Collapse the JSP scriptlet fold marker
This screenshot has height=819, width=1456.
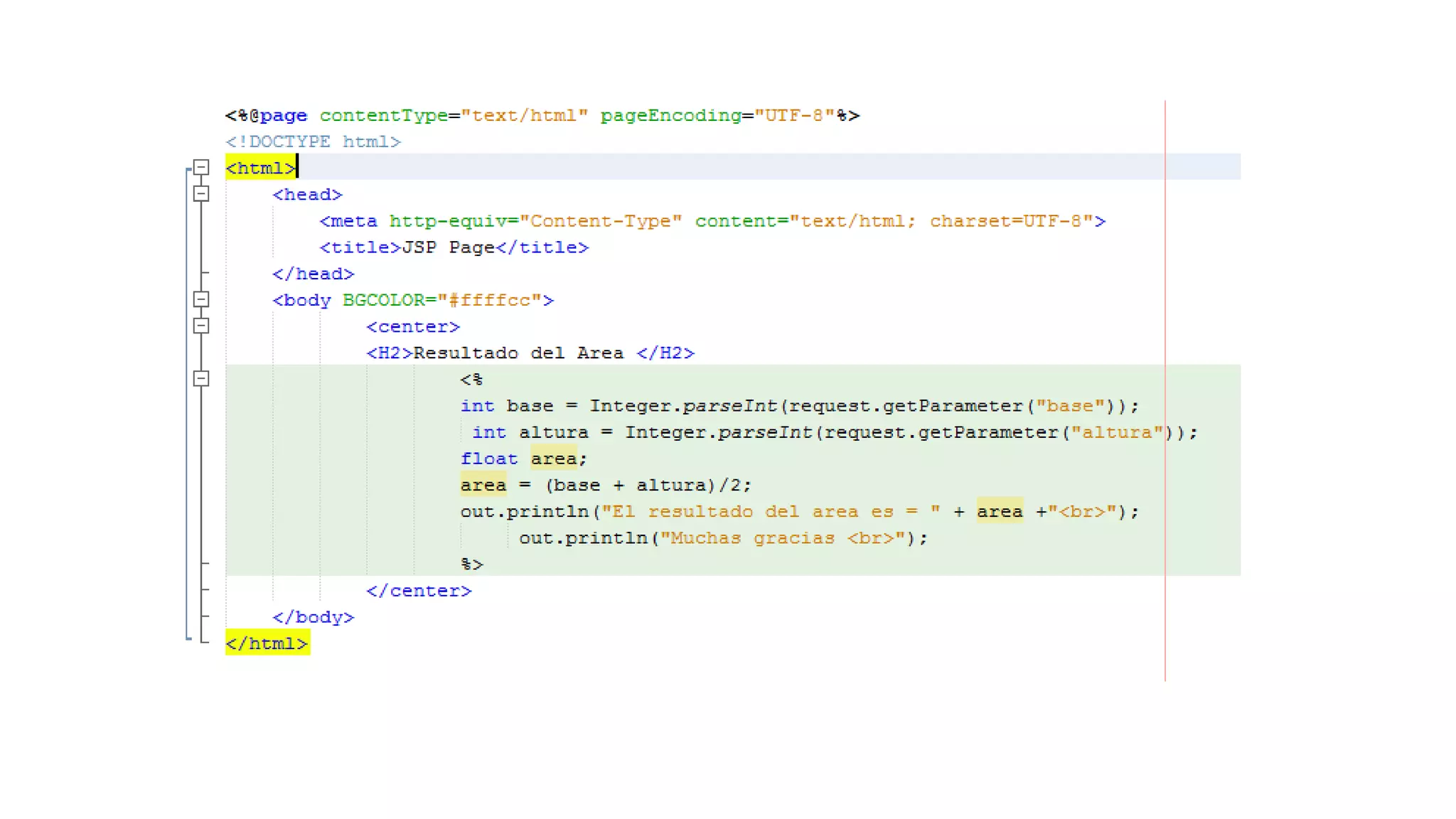[201, 379]
